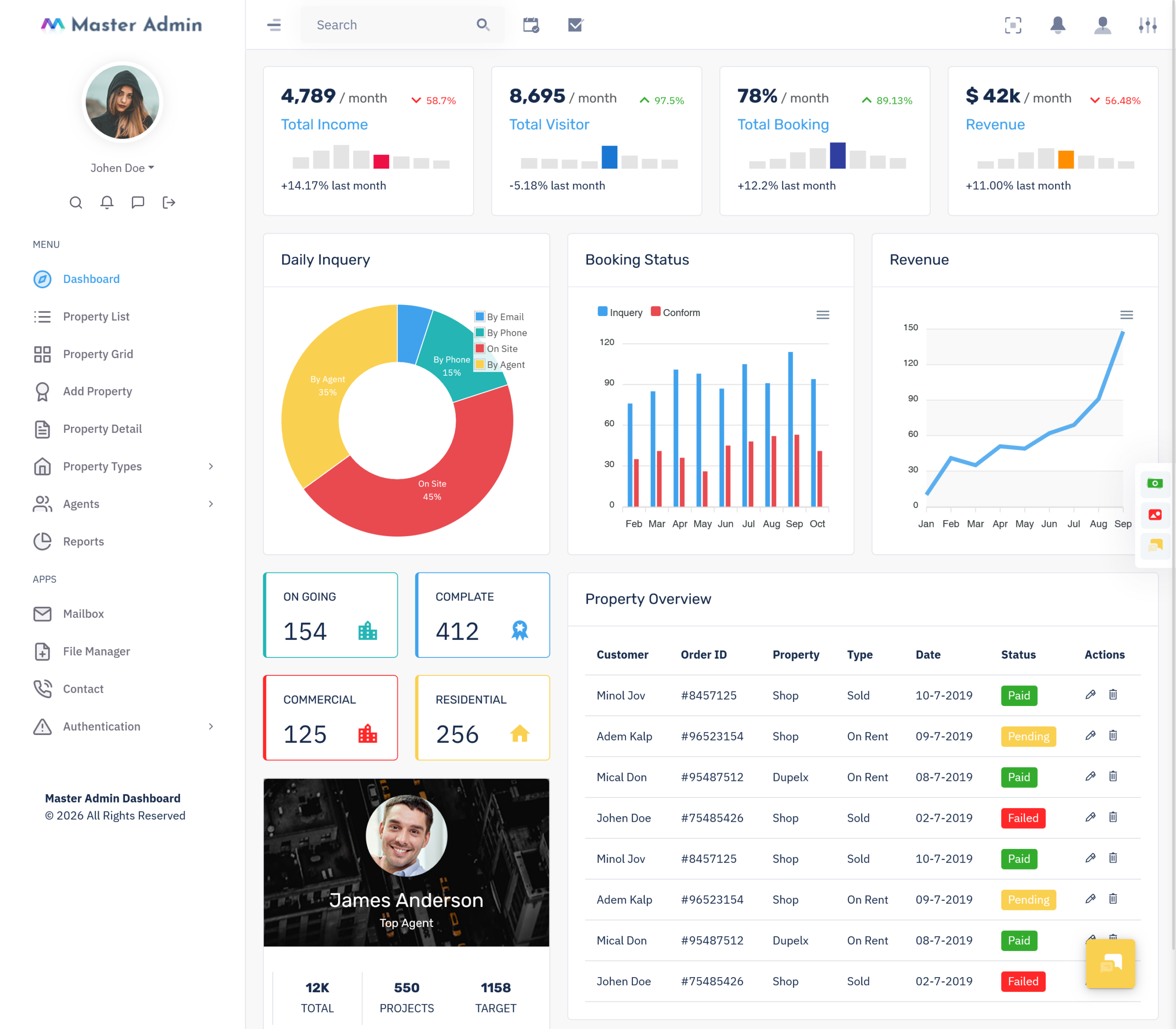Click the Revenue card link
This screenshot has height=1029, width=1176.
pyautogui.click(x=995, y=124)
